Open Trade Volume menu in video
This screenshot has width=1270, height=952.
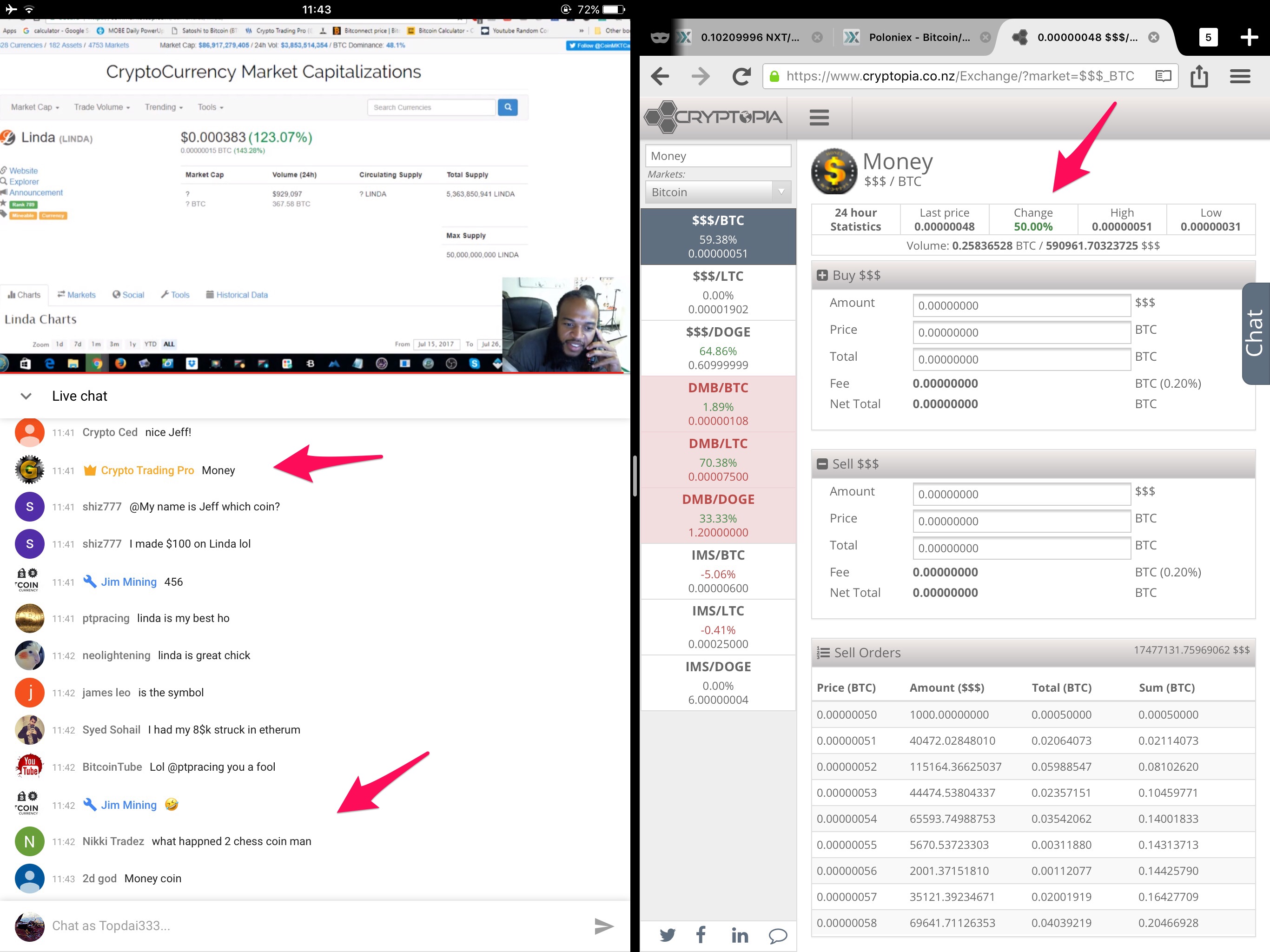coord(102,107)
